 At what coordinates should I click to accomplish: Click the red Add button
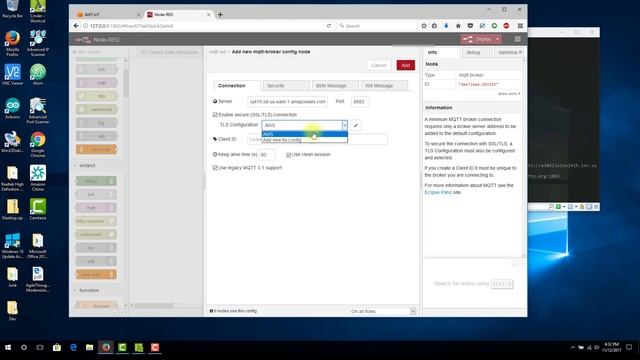[406, 65]
